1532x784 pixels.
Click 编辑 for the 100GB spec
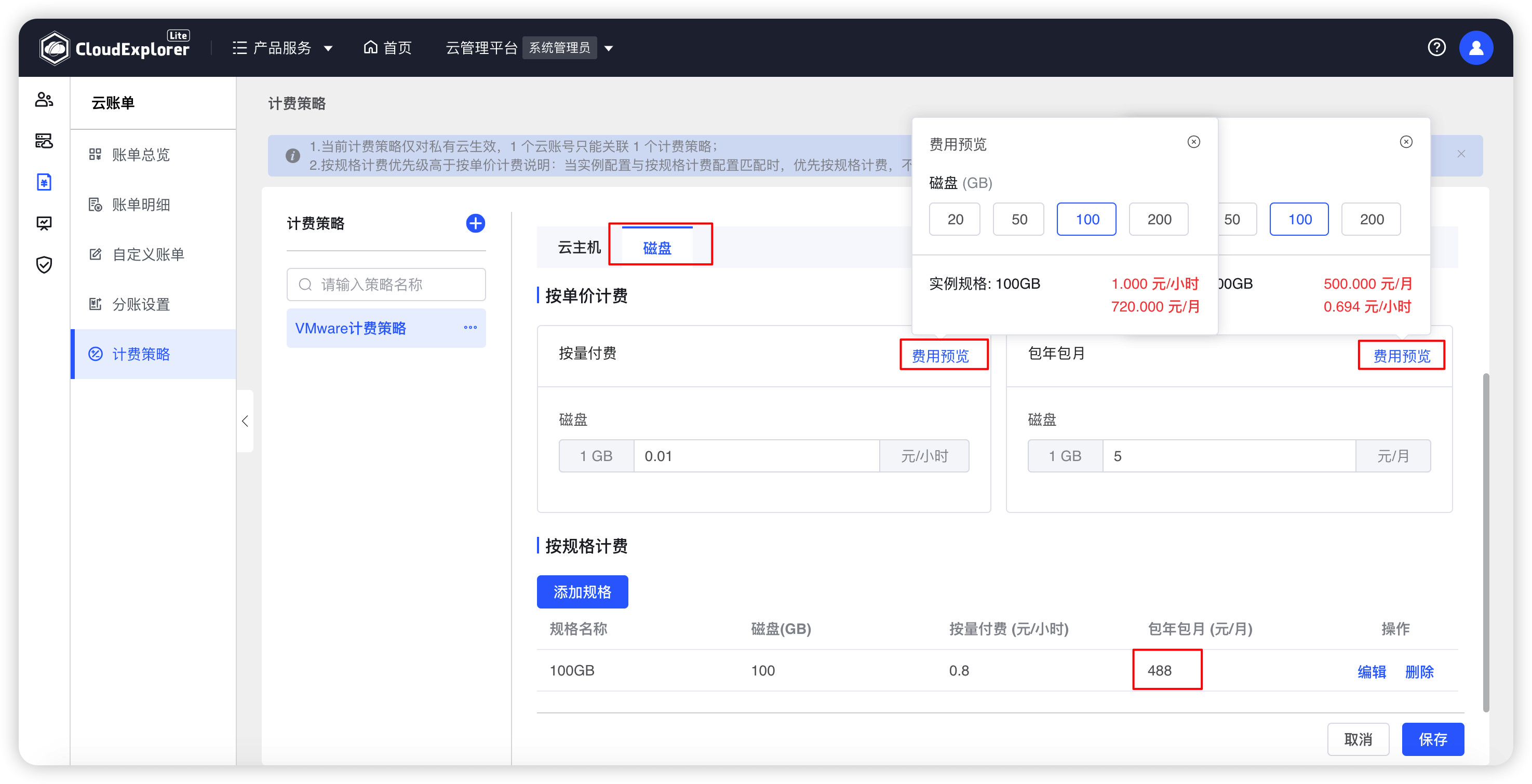click(x=1372, y=672)
